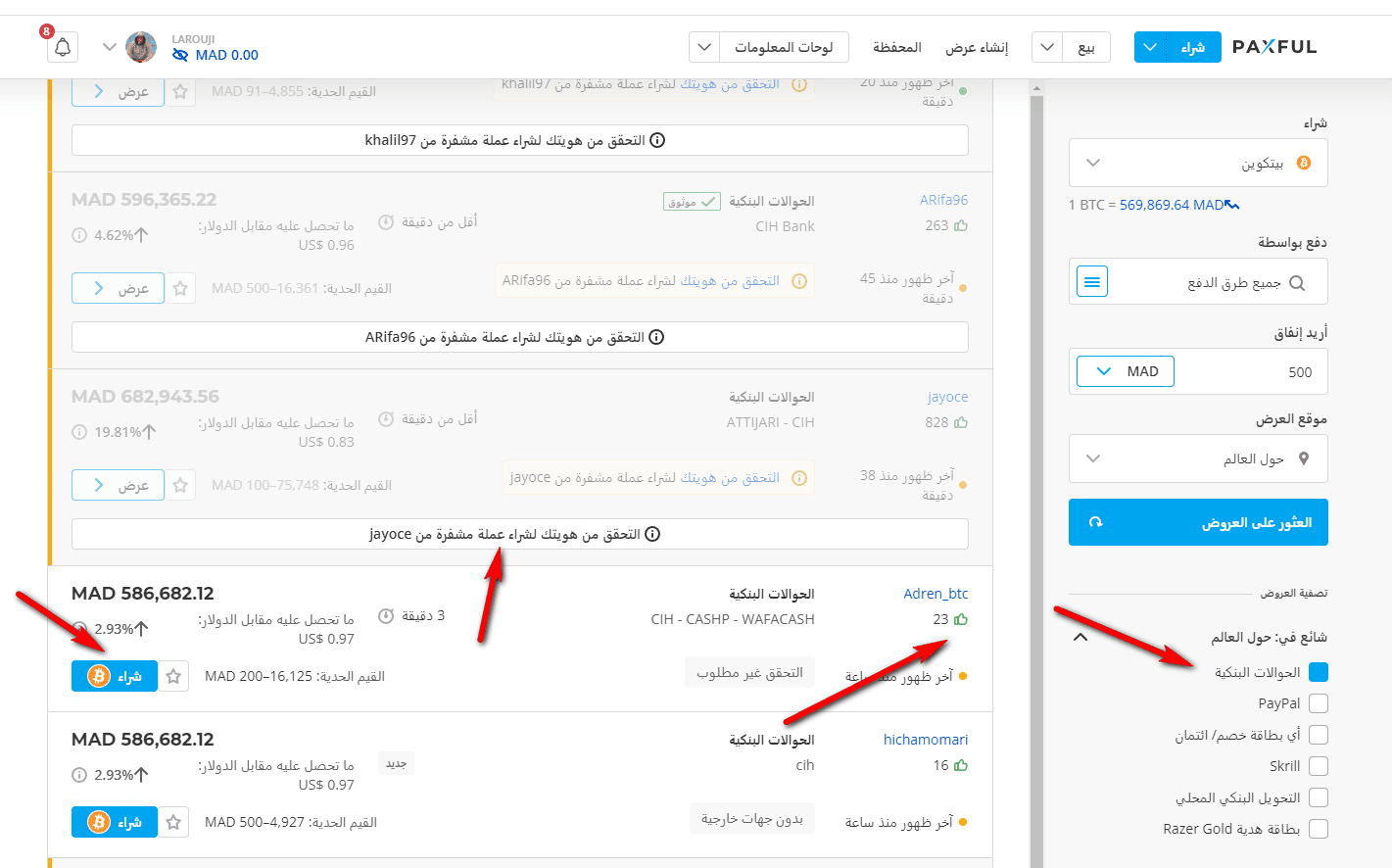Open the notifications bell icon
The image size is (1392, 868).
[63, 47]
